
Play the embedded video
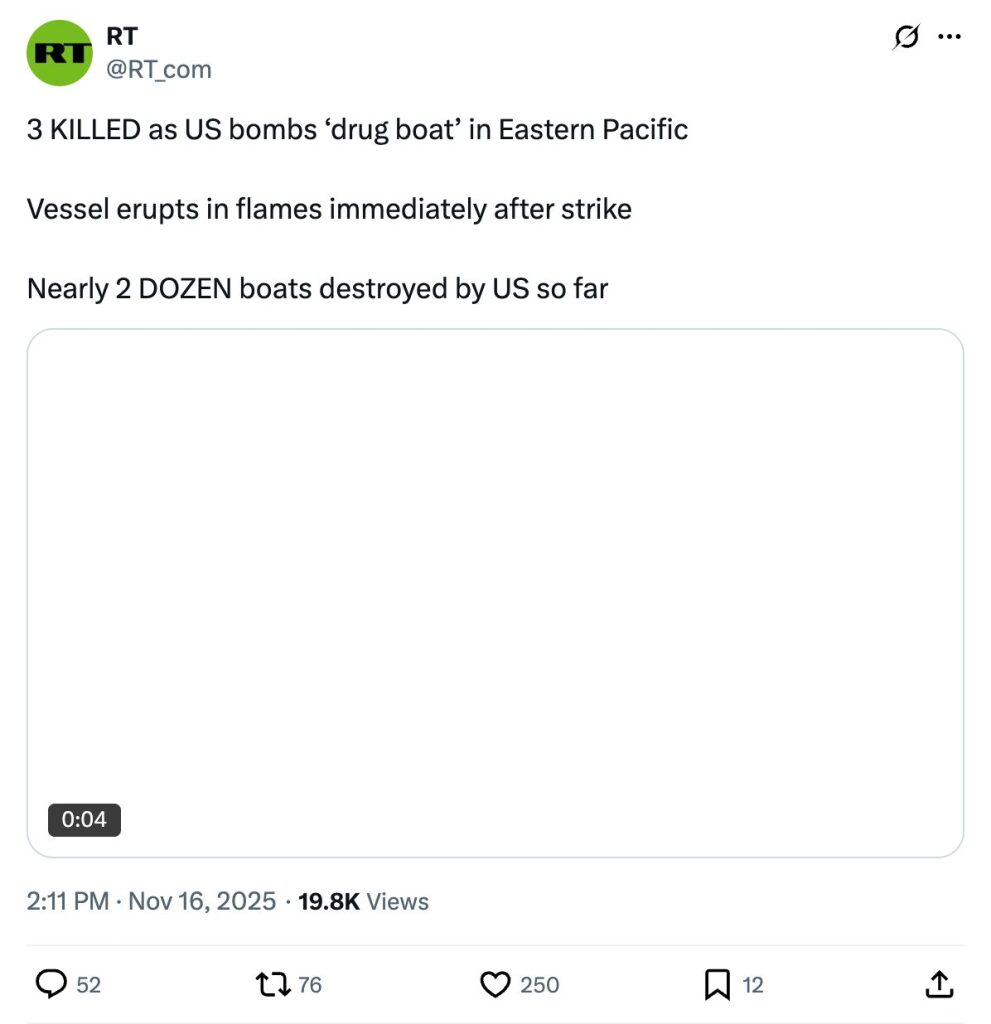click(x=495, y=592)
